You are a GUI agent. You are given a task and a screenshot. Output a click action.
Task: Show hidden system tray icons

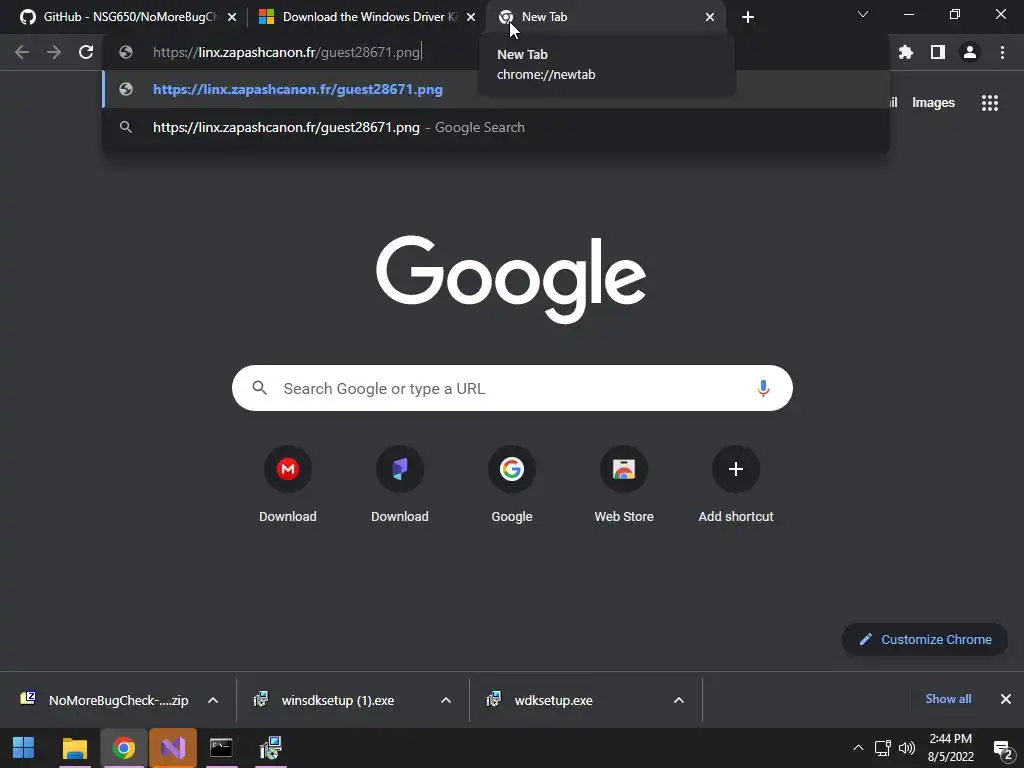pos(858,748)
